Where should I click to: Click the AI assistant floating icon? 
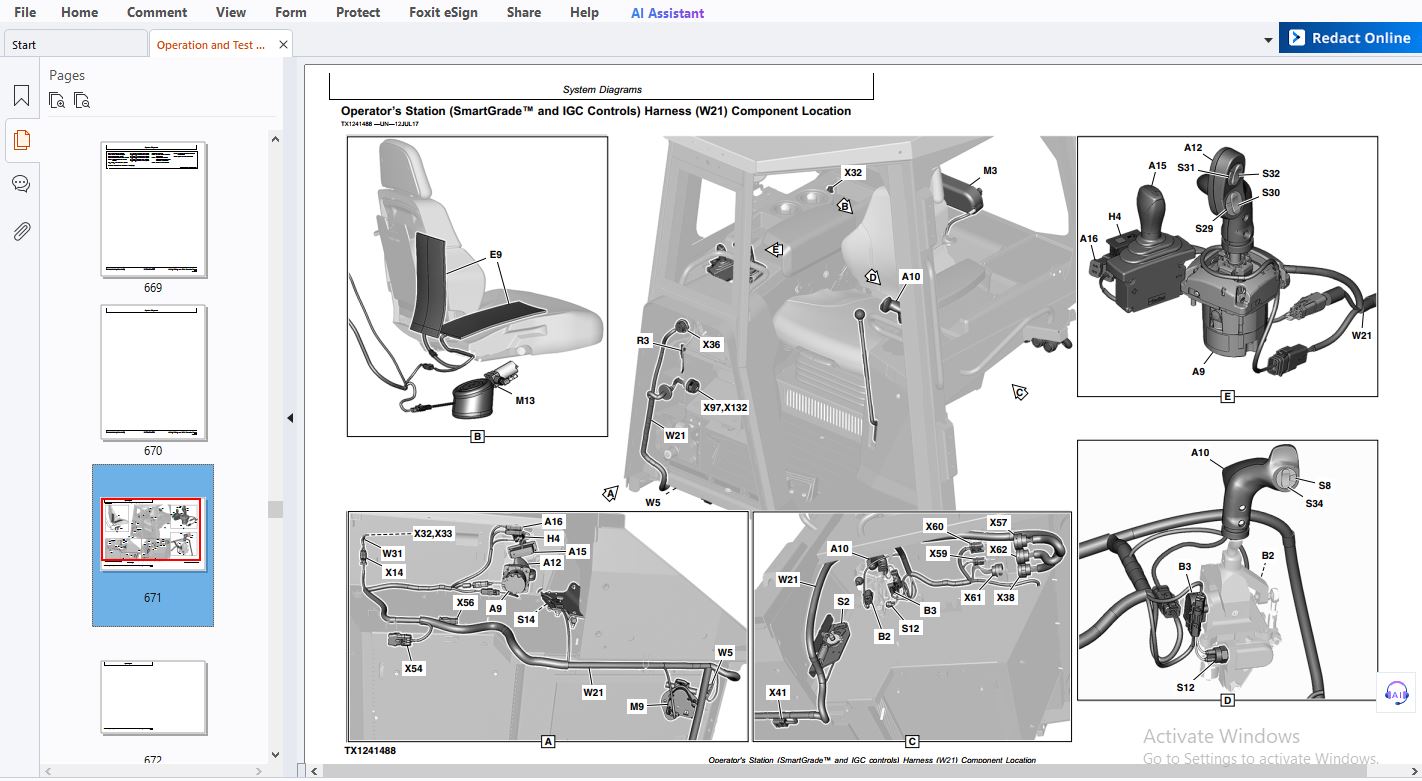click(x=1396, y=693)
